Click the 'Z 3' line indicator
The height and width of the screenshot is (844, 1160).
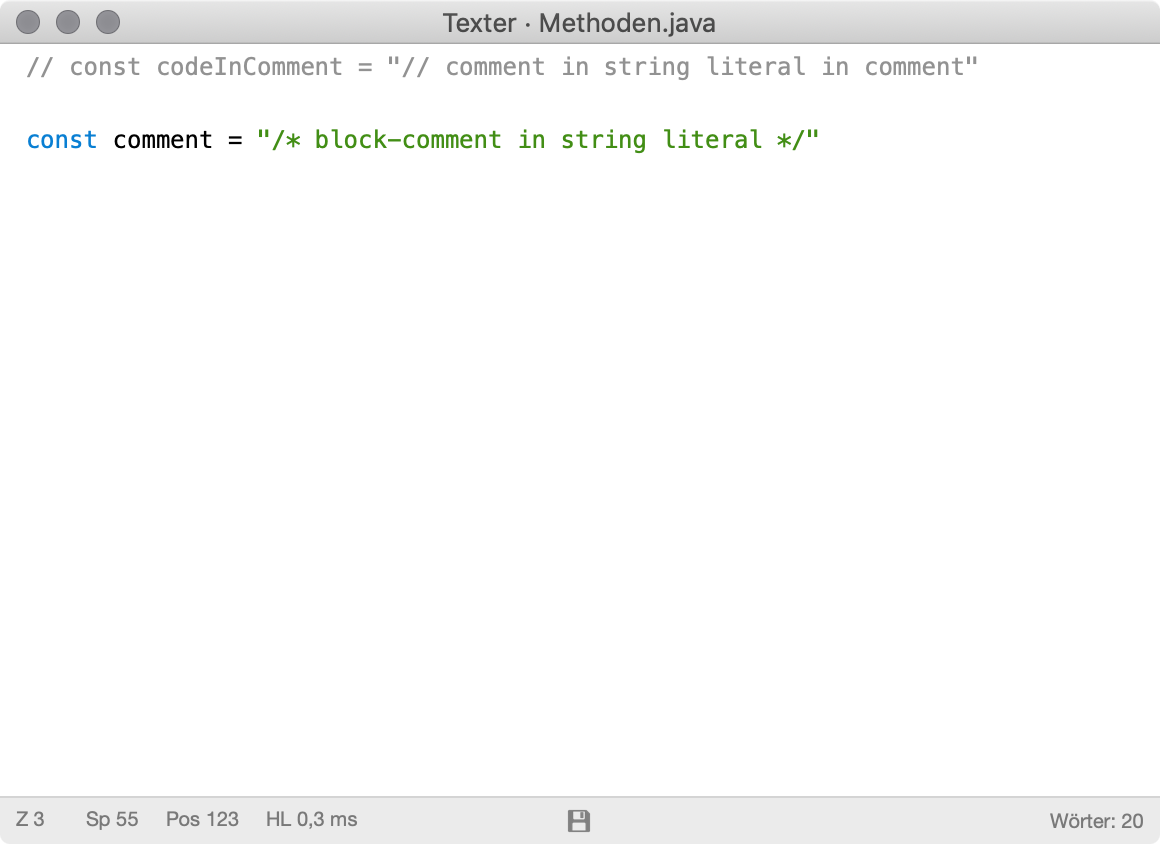[30, 820]
